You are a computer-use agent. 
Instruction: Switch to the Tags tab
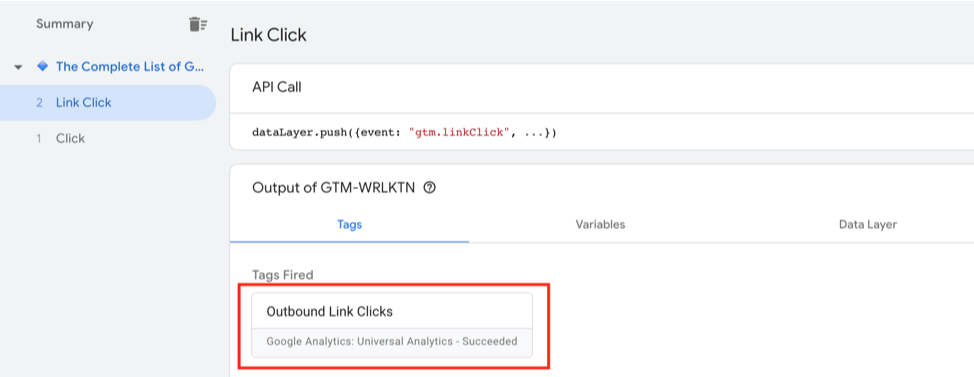tap(349, 224)
